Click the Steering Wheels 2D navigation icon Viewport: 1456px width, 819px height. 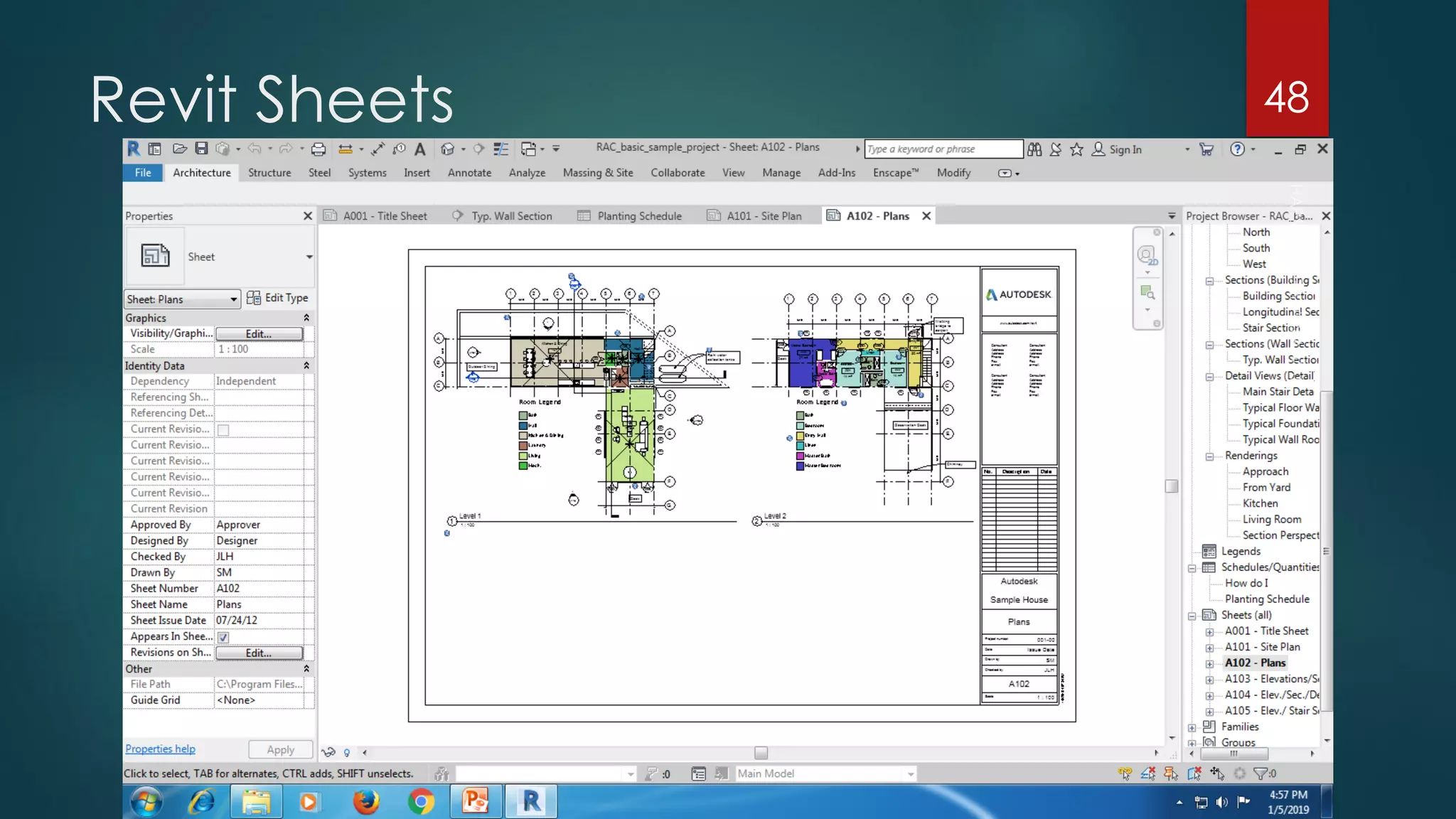pyautogui.click(x=1147, y=256)
